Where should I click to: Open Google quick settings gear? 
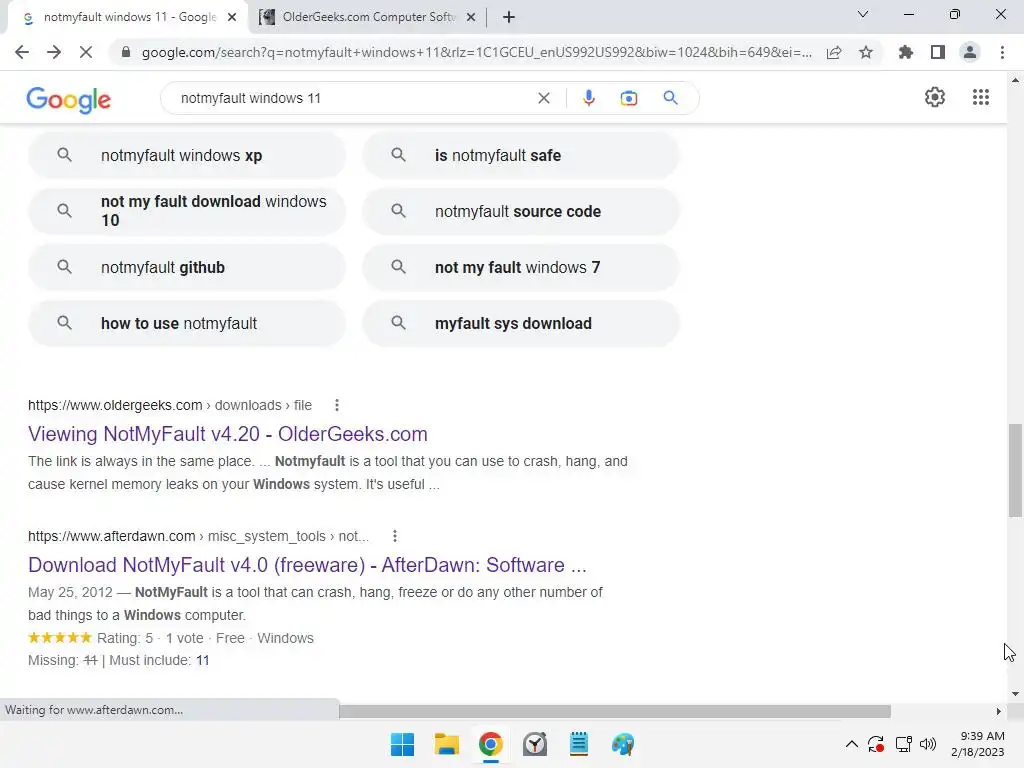click(x=935, y=97)
